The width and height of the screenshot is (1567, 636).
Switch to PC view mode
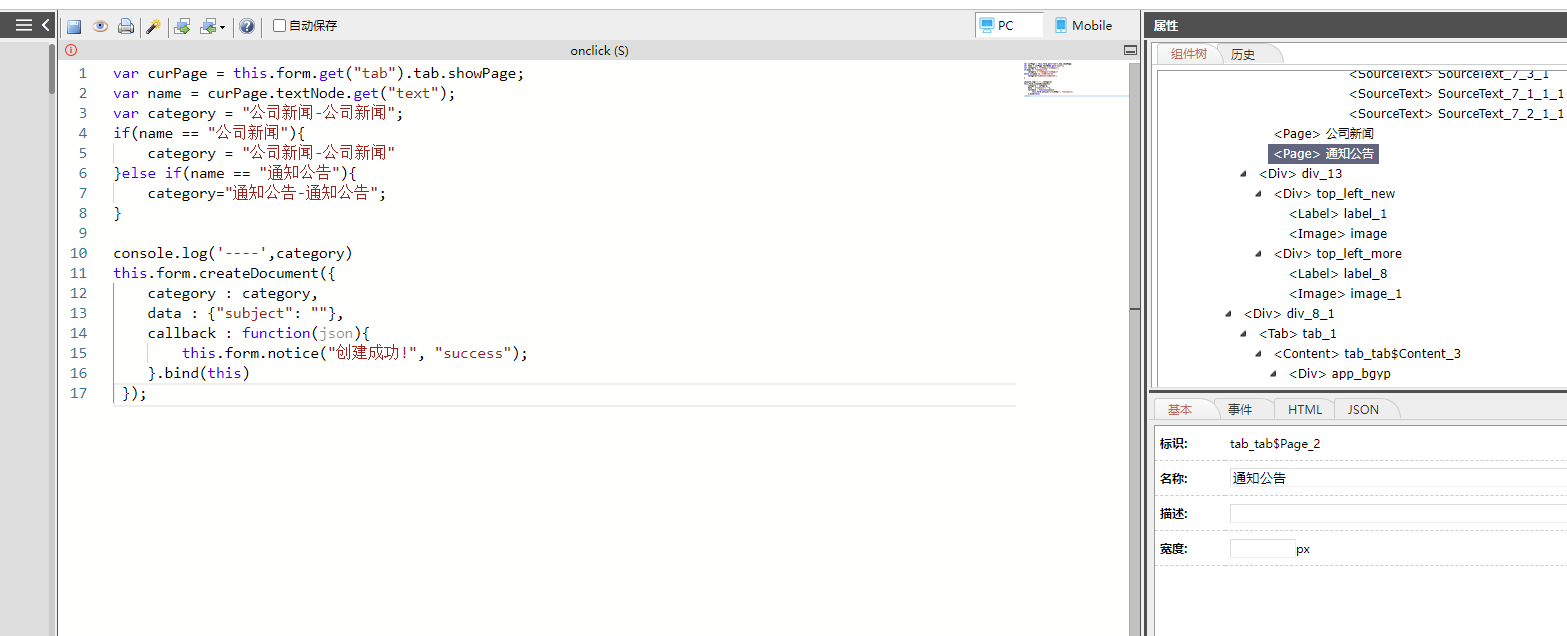click(1009, 25)
